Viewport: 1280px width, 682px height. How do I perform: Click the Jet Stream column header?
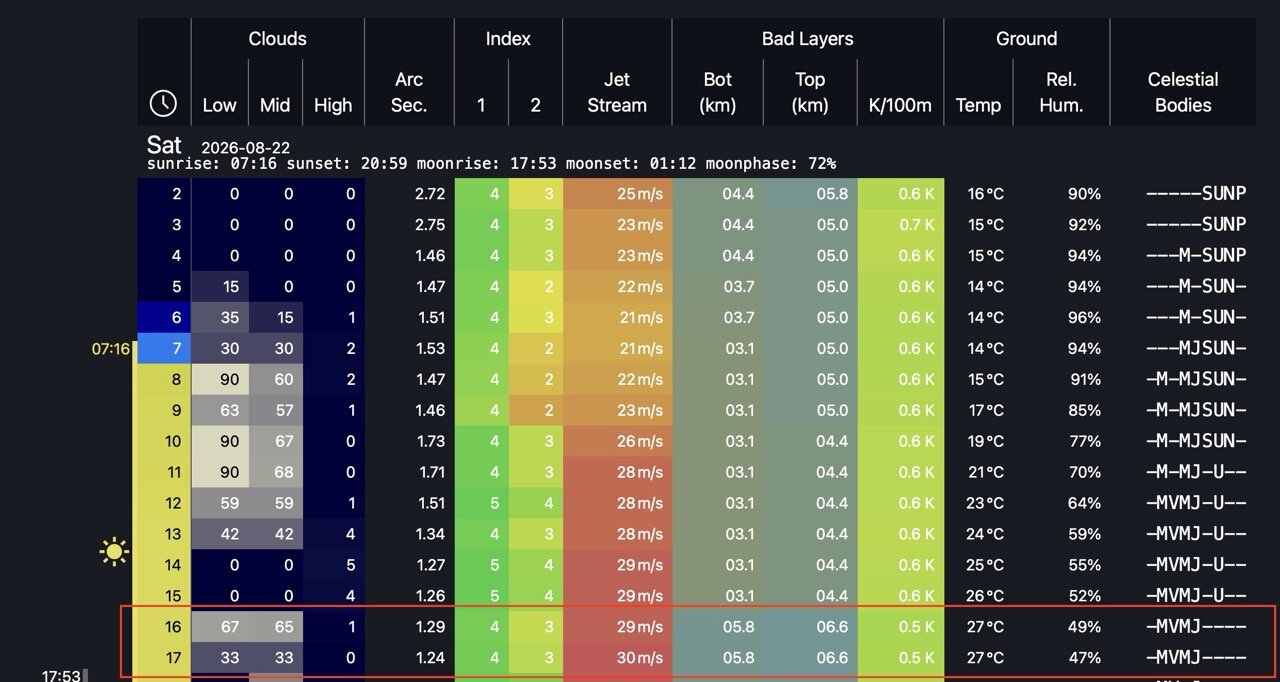tap(617, 92)
